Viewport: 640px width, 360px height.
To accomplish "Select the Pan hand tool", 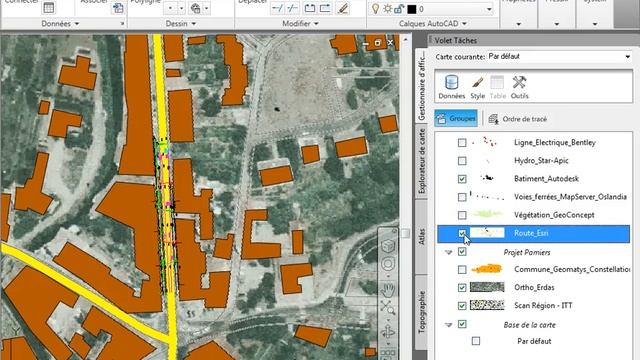I will [x=388, y=290].
